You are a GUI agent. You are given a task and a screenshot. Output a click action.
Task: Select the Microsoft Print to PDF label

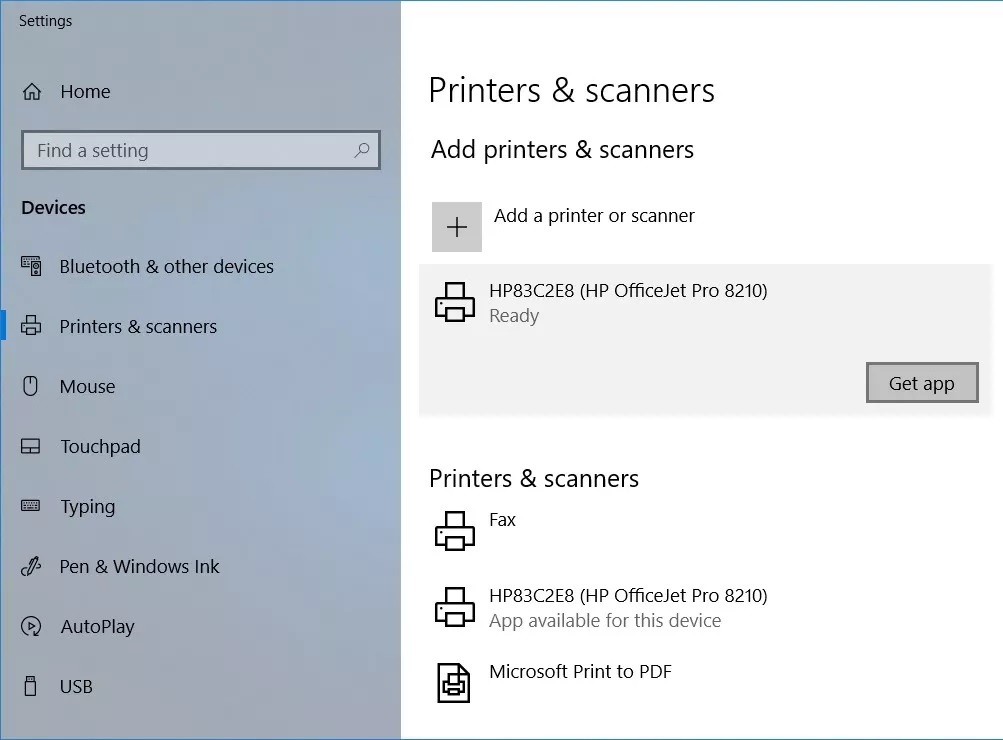(580, 672)
